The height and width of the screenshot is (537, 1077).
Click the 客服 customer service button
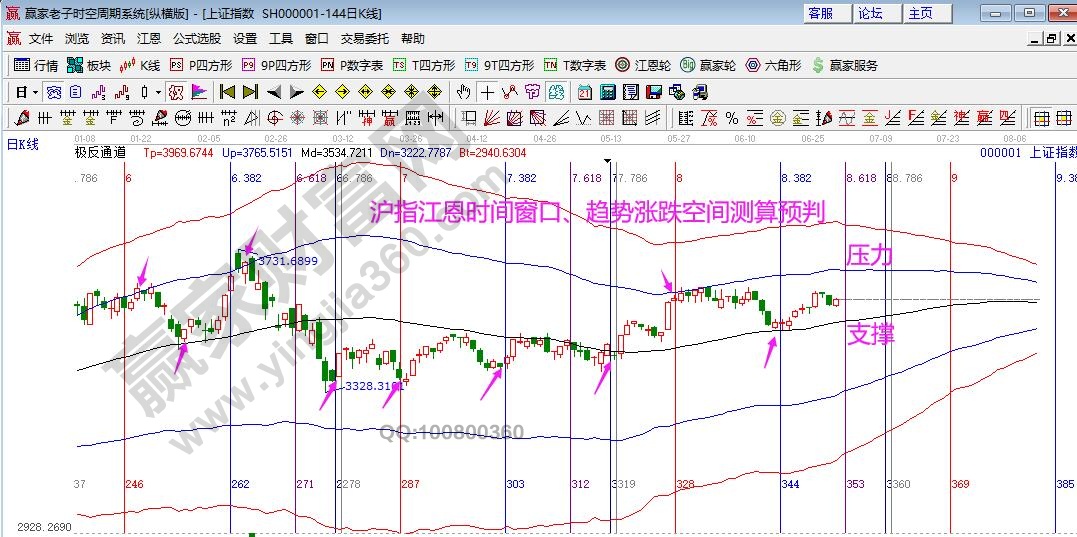pos(820,13)
